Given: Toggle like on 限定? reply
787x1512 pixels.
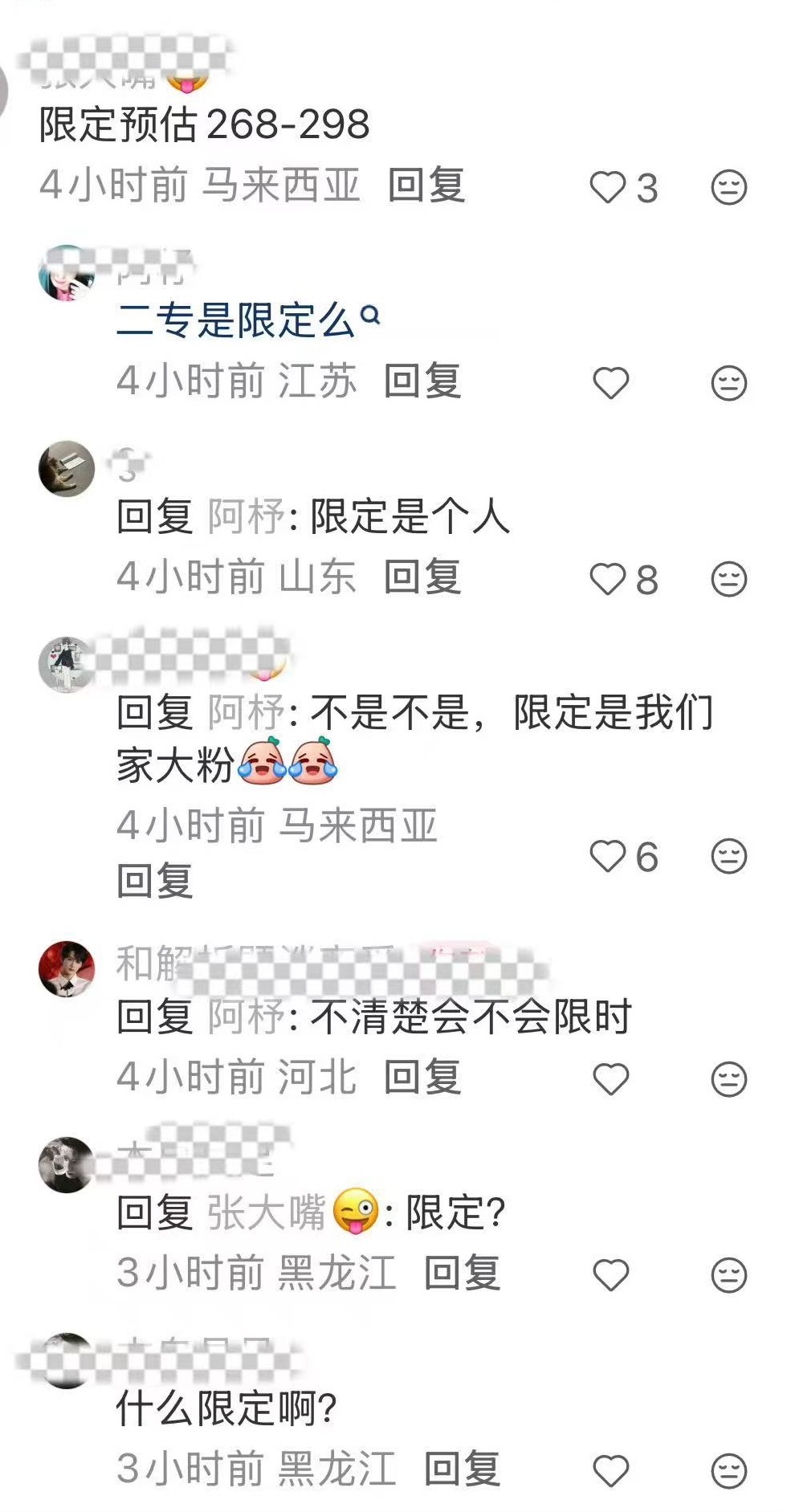Looking at the screenshot, I should point(610,1275).
